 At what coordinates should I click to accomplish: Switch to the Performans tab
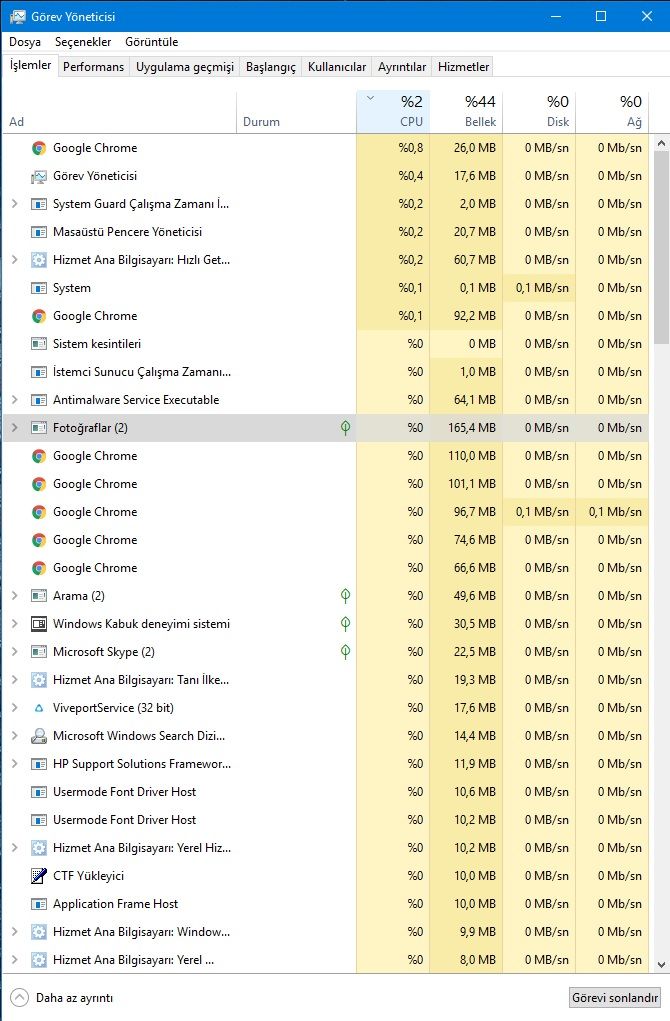tap(94, 67)
